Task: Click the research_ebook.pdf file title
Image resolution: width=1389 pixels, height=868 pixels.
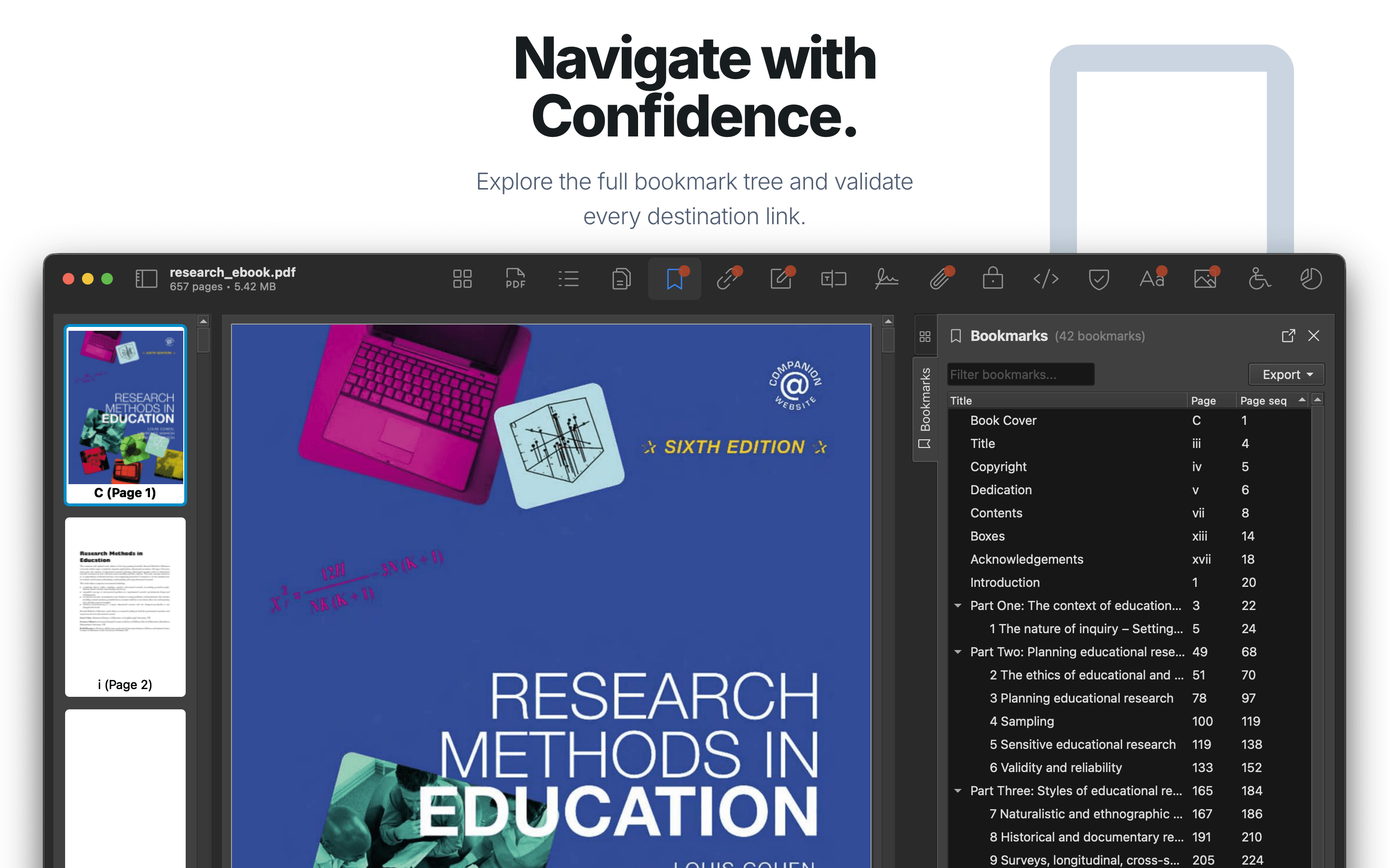Action: coord(232,272)
